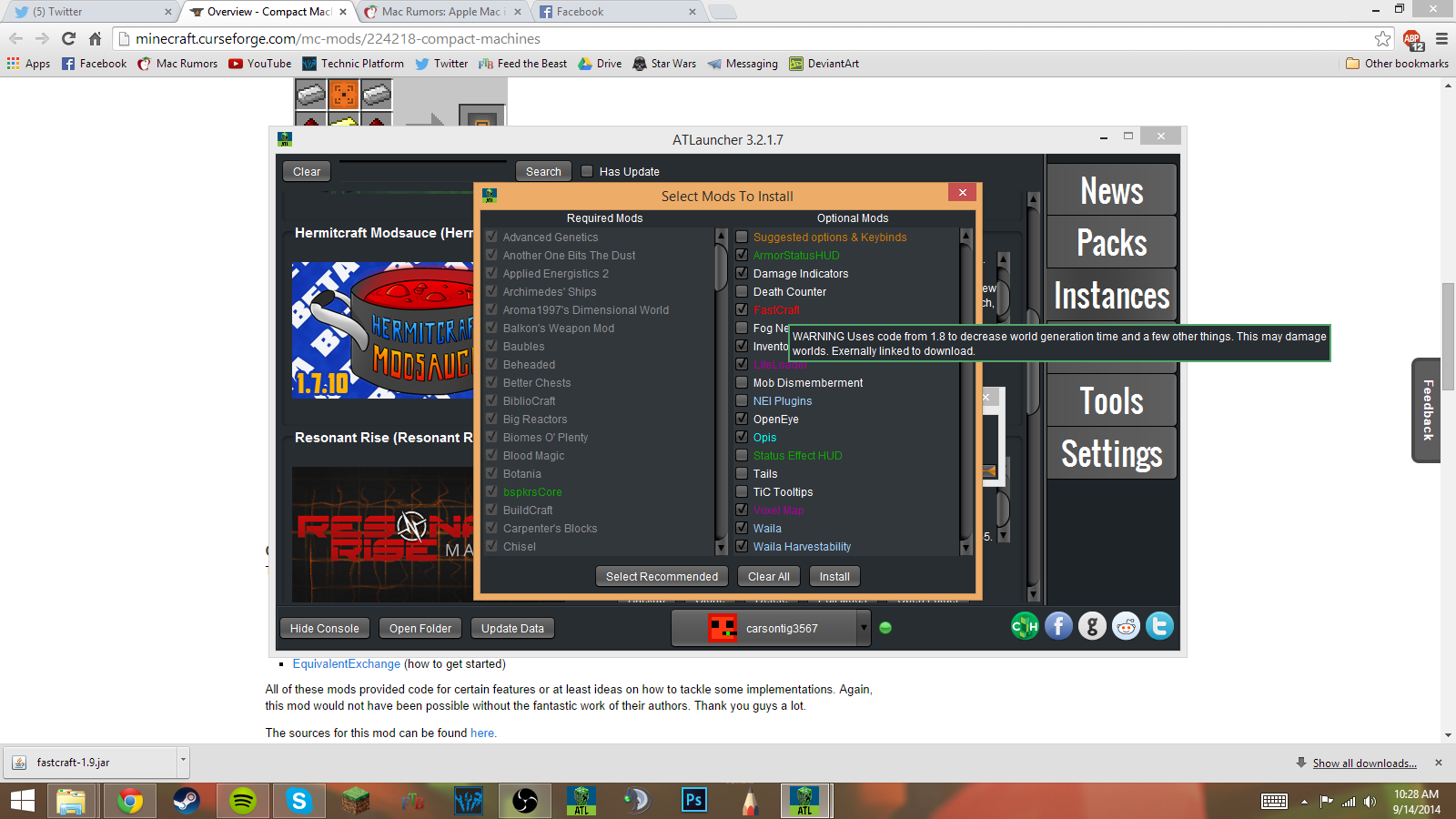Image resolution: width=1456 pixels, height=819 pixels.
Task: Open the Chrome hamburger menu
Action: 1441,39
